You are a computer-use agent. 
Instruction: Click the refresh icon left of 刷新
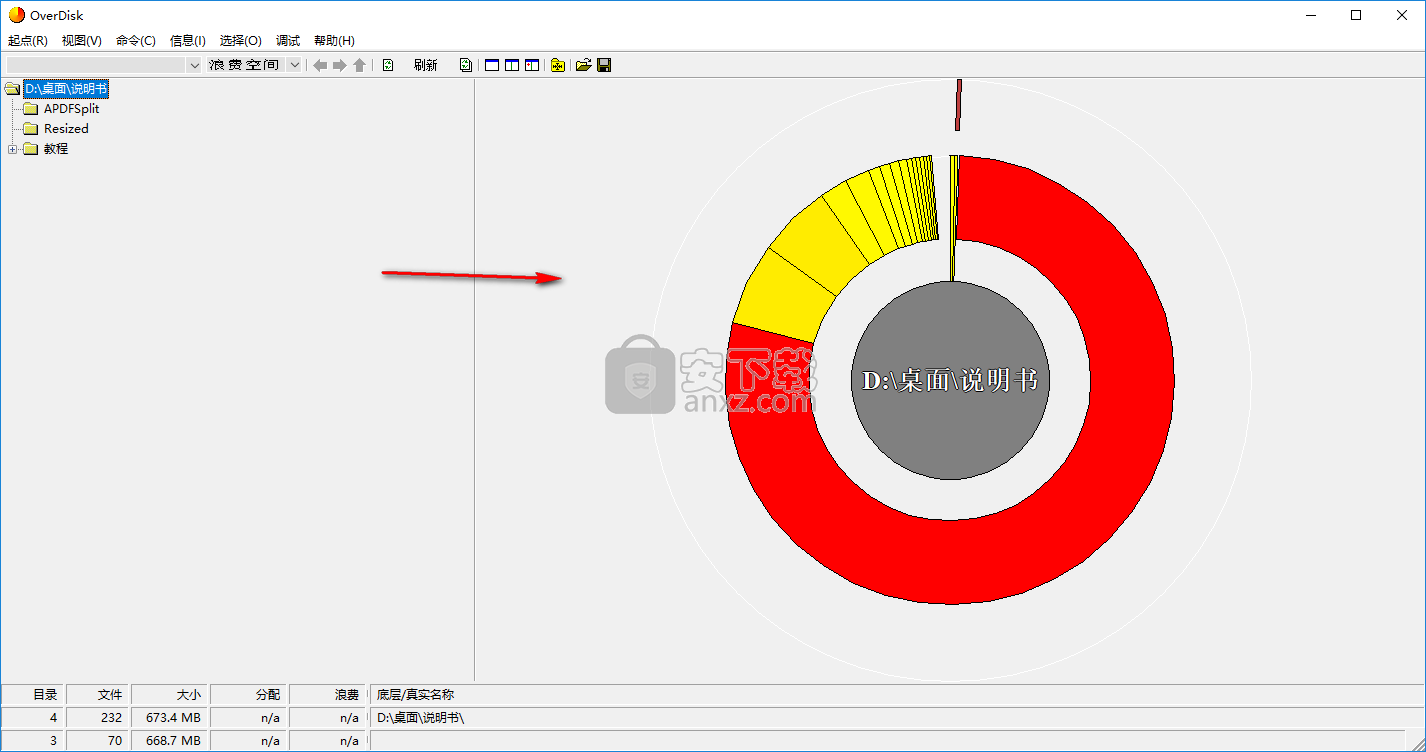click(388, 65)
